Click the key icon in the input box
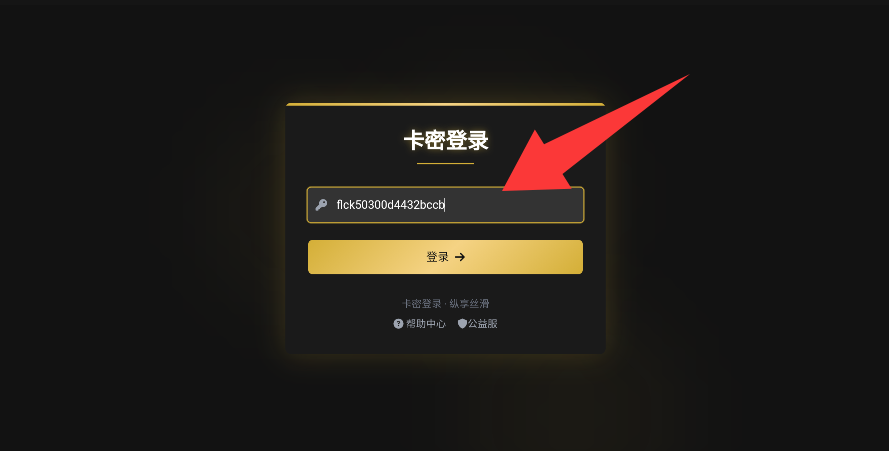This screenshot has width=889, height=451. pos(321,205)
